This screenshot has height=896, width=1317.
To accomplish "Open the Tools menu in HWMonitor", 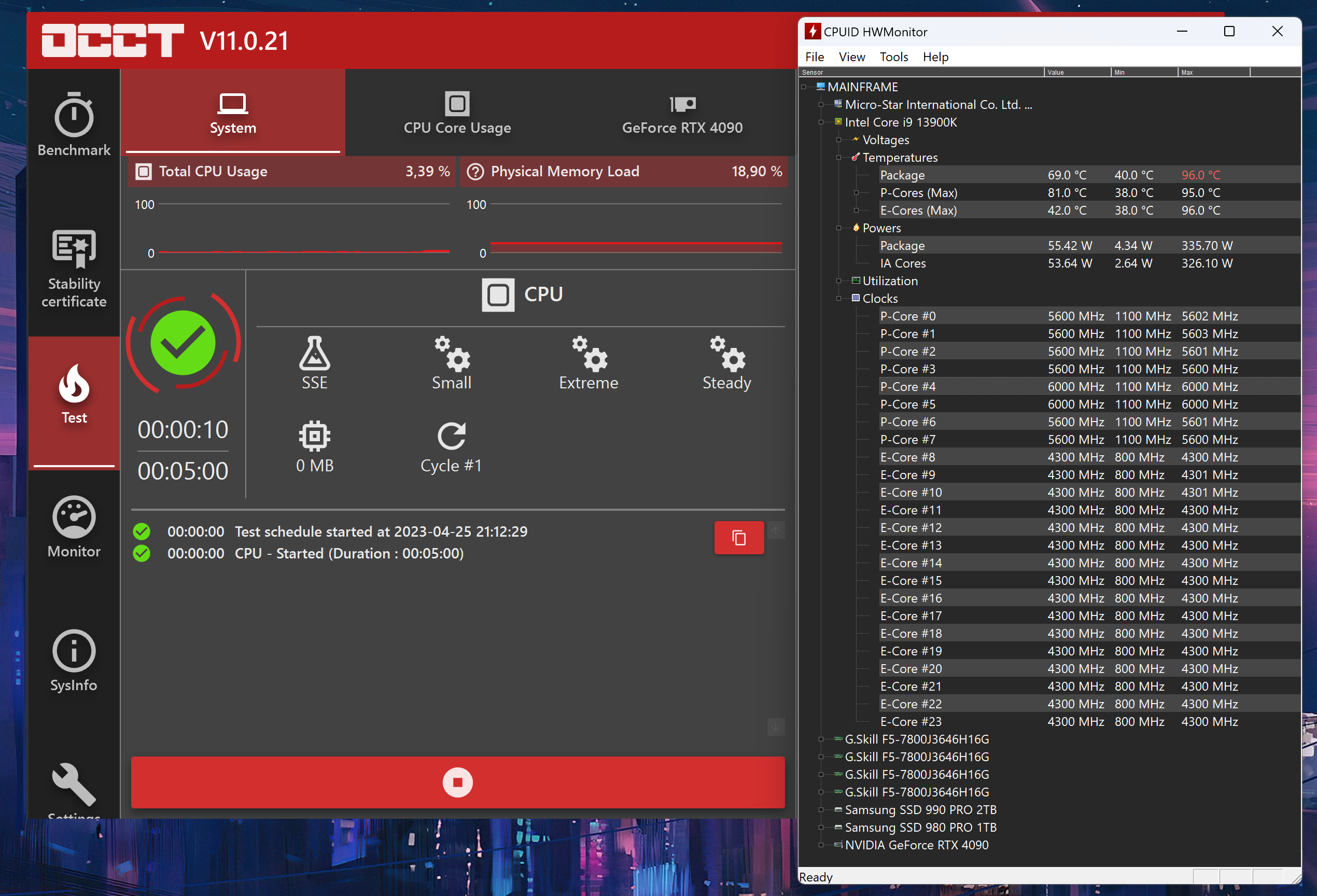I will coord(893,57).
